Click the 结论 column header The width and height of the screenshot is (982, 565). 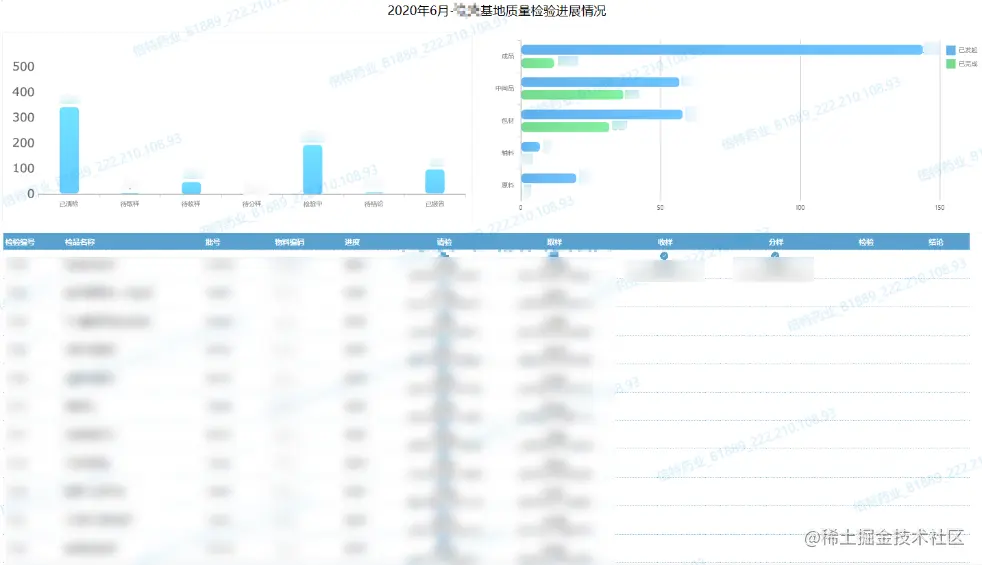(936, 242)
